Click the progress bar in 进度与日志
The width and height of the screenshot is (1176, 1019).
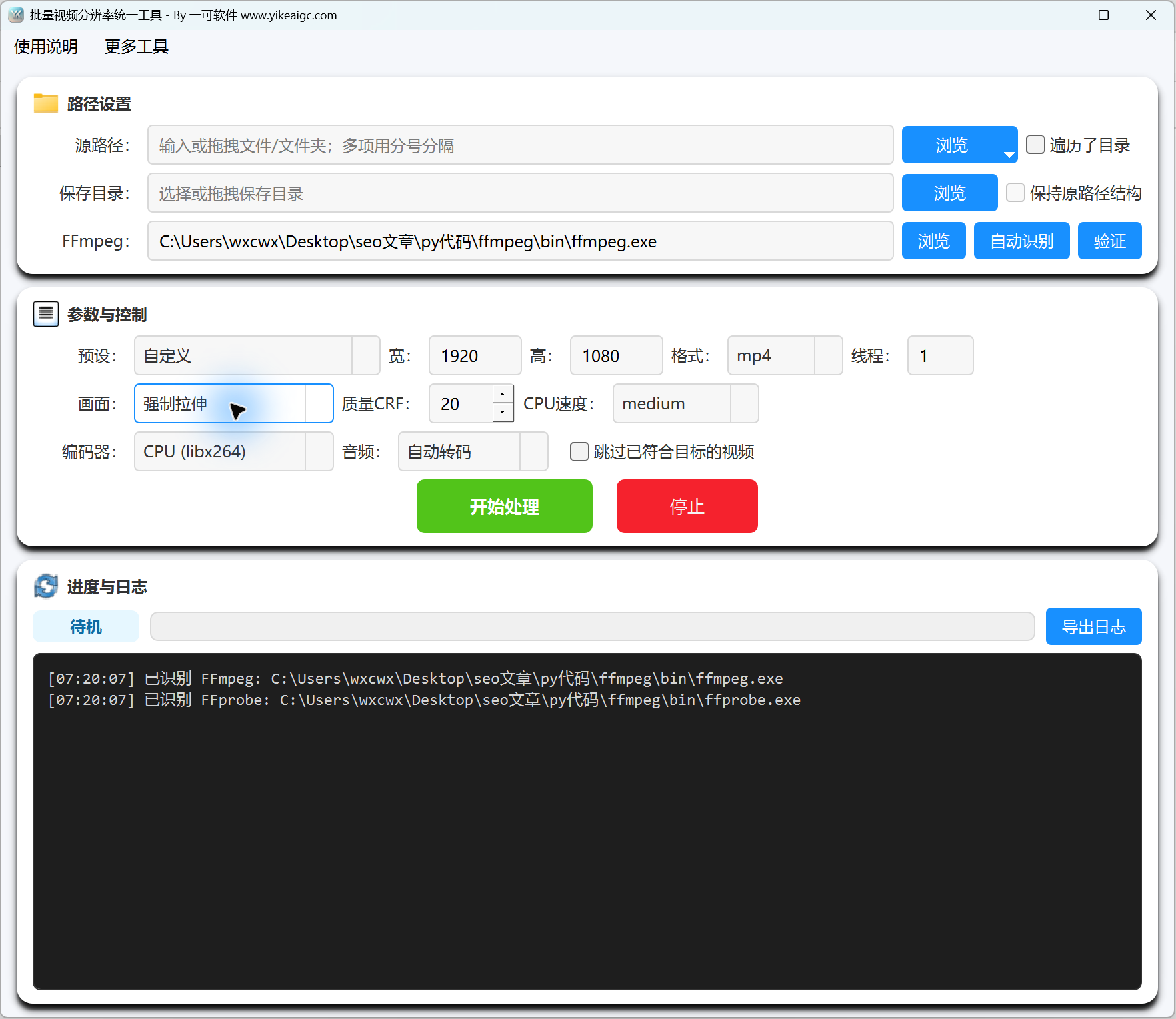click(593, 626)
